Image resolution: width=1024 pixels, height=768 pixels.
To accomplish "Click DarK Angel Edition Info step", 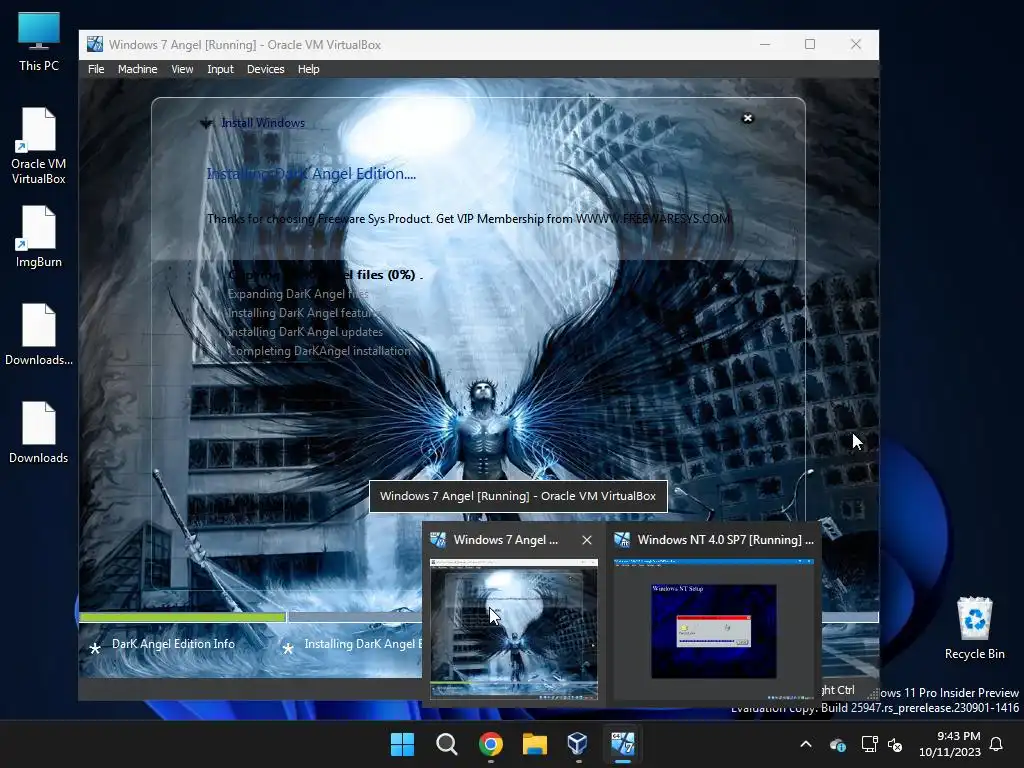I will [x=173, y=644].
